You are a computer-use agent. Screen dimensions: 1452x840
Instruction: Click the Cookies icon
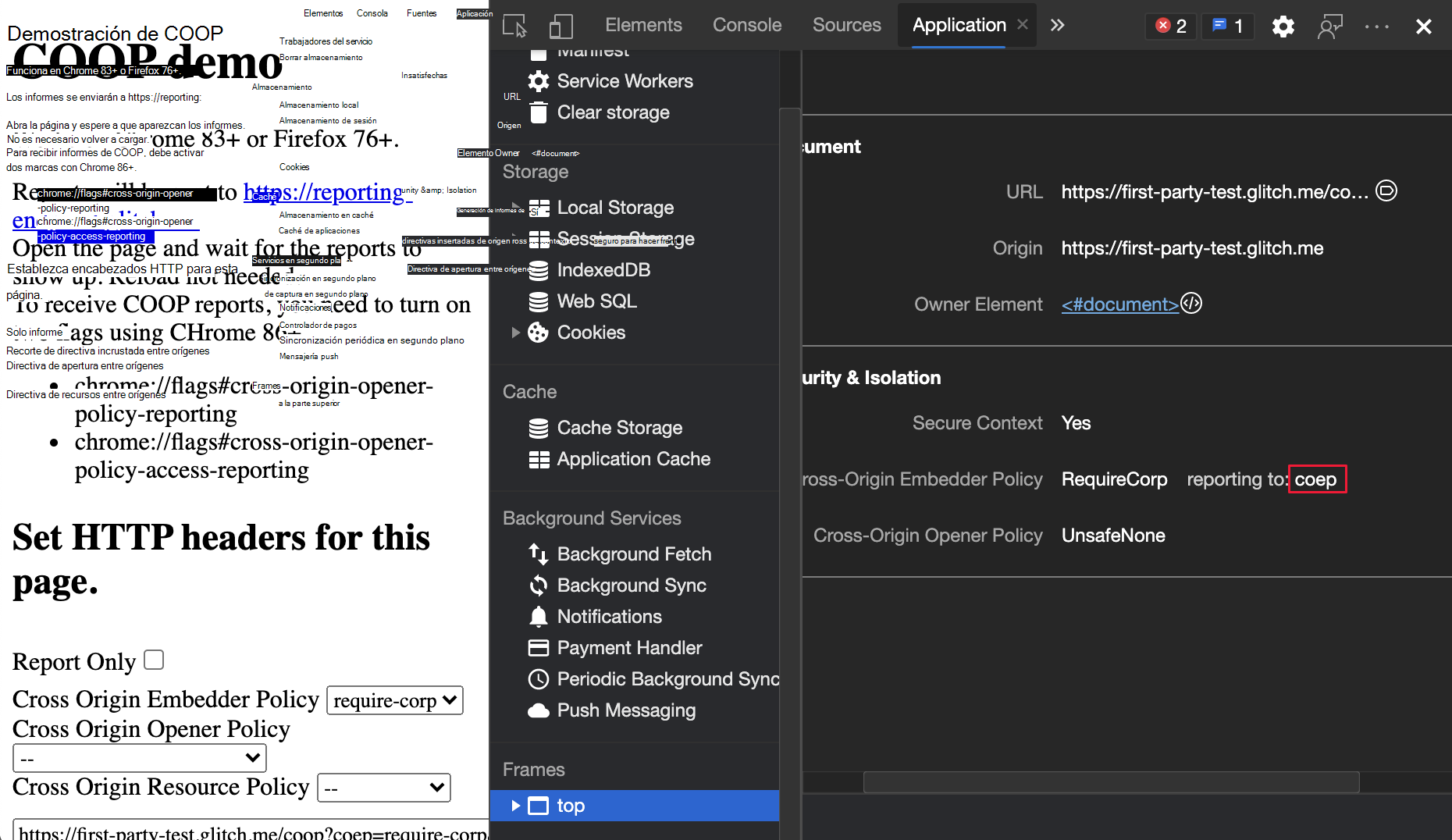(x=539, y=333)
